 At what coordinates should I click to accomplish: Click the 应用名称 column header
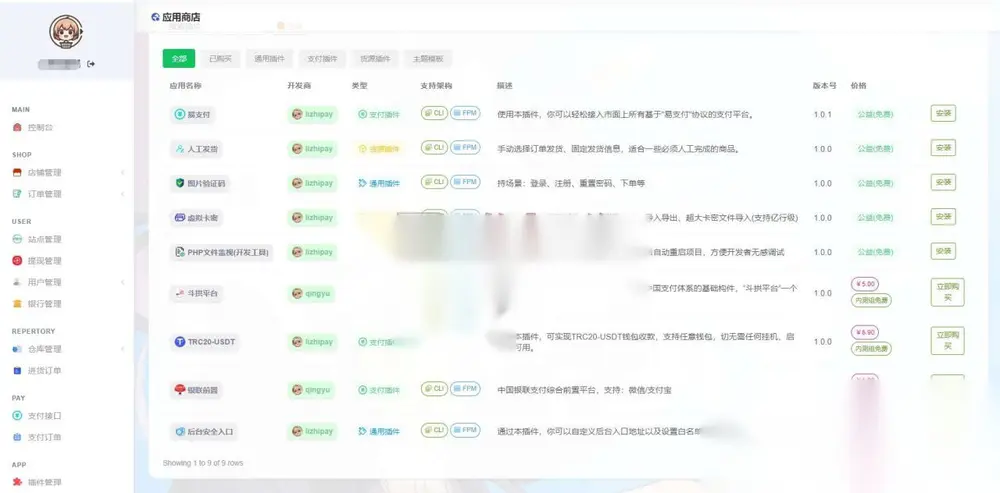click(186, 86)
